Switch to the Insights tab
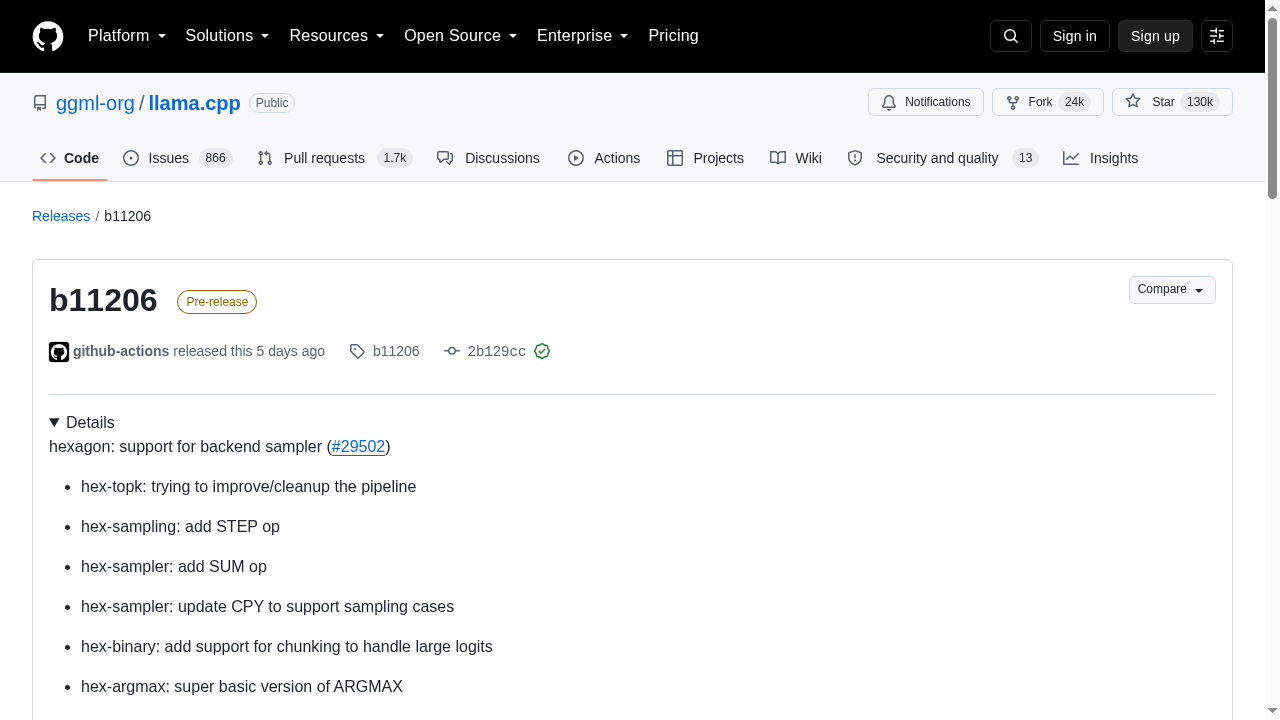The image size is (1280, 720). [x=1100, y=158]
